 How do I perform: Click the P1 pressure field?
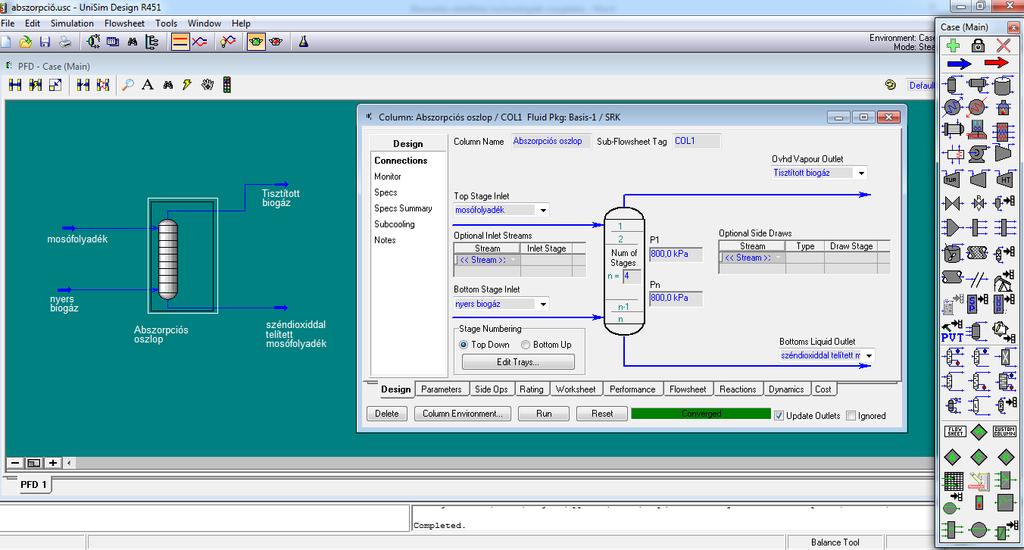click(x=675, y=254)
